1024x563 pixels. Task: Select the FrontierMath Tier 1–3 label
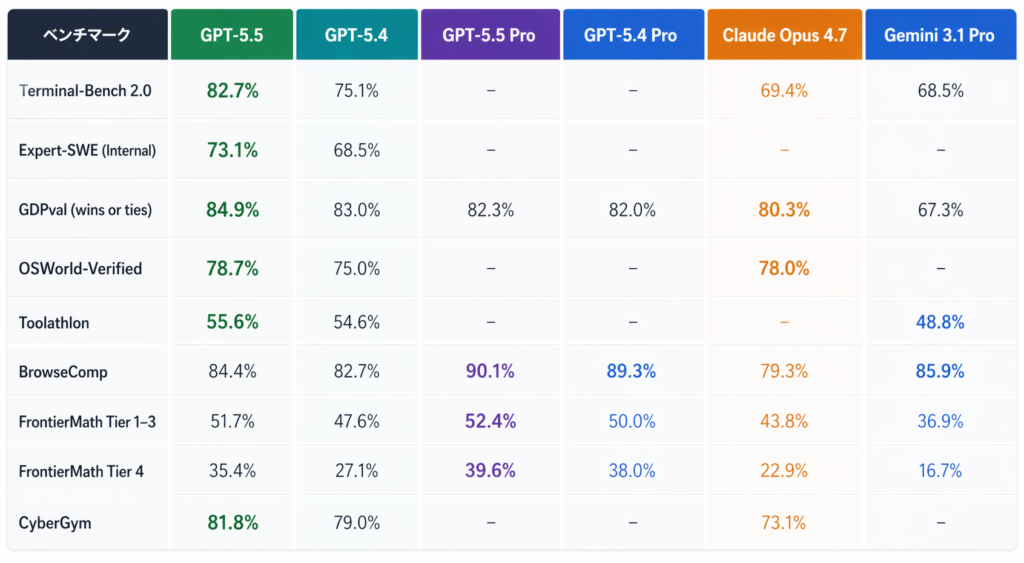[x=87, y=422]
